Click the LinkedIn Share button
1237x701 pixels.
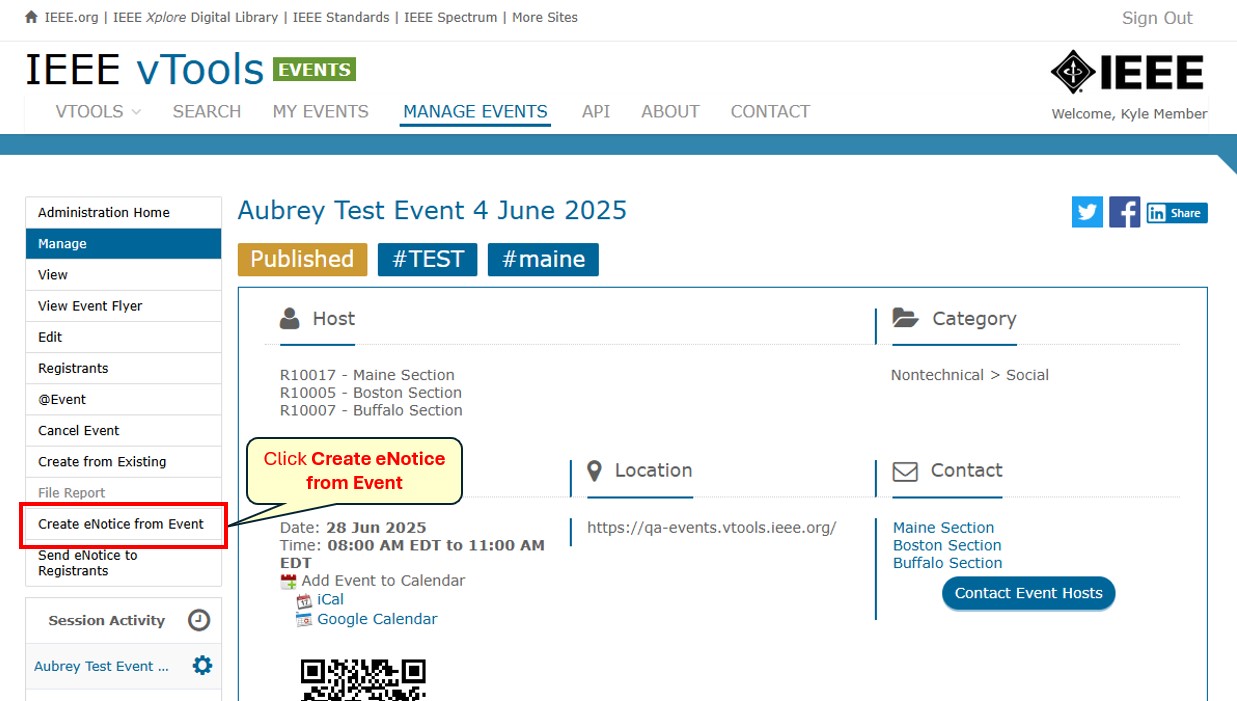coord(1177,213)
